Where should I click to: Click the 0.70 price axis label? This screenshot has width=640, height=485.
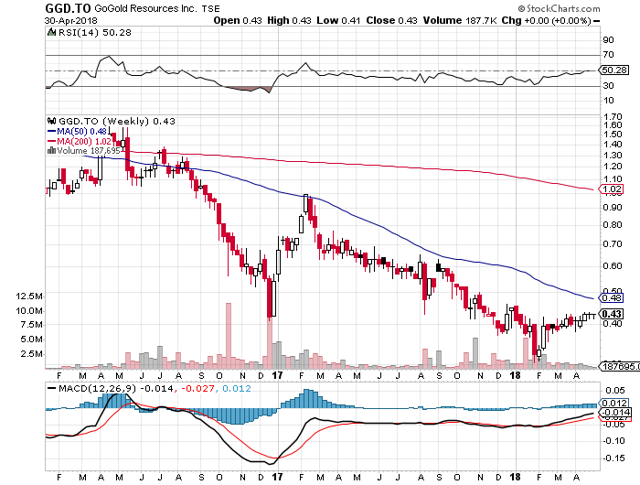pos(612,244)
